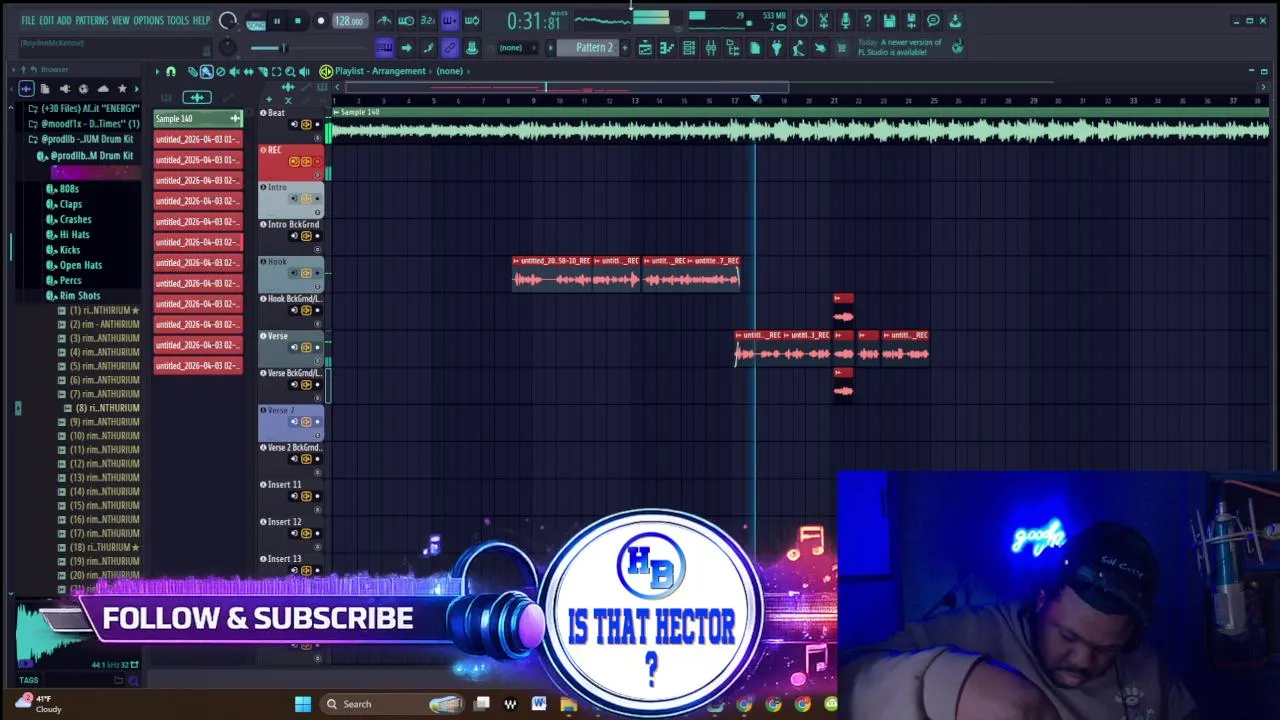
Task: Expand the Kicks folder
Action: (69, 250)
